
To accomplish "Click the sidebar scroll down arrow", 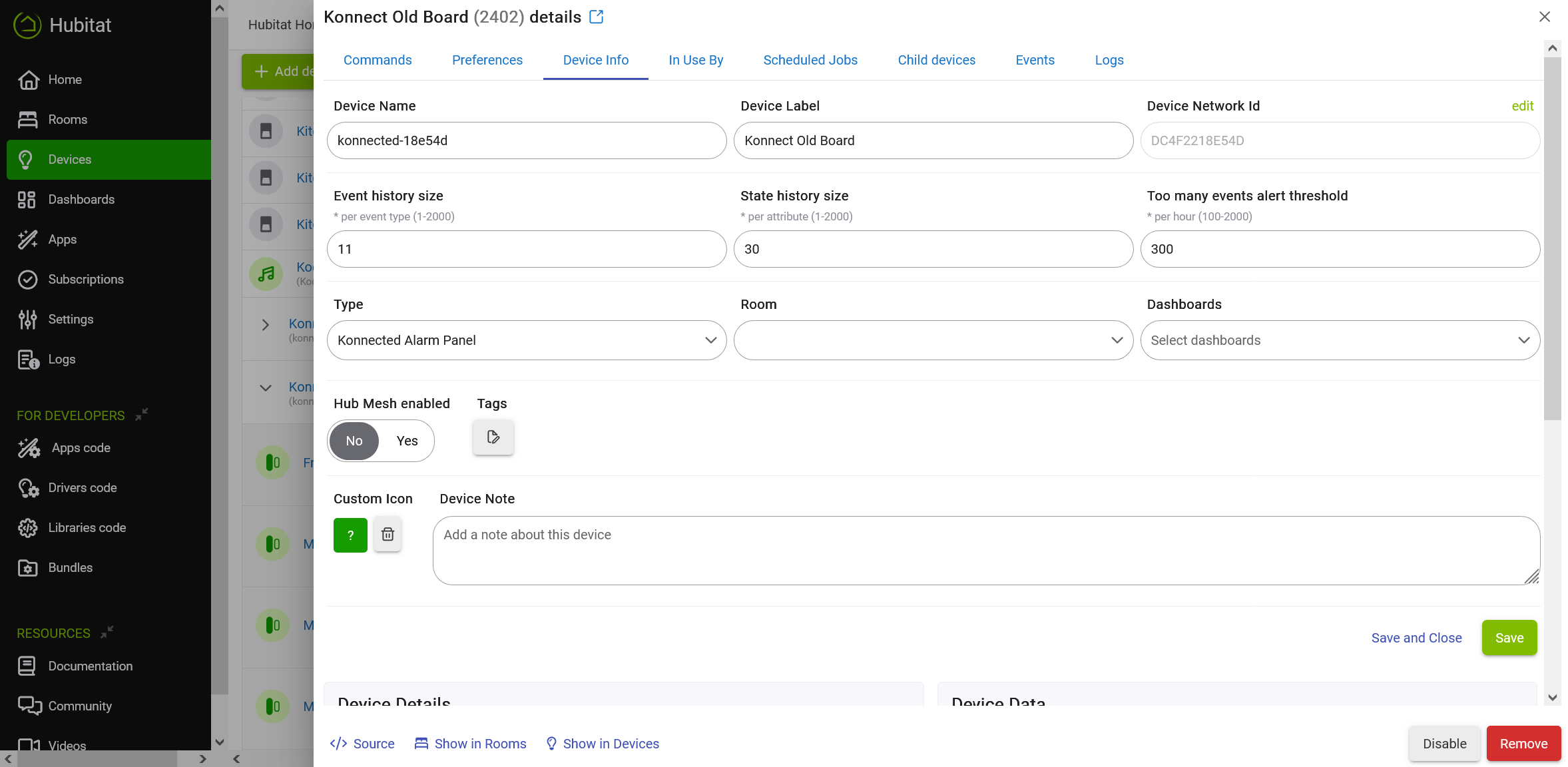I will (x=220, y=742).
